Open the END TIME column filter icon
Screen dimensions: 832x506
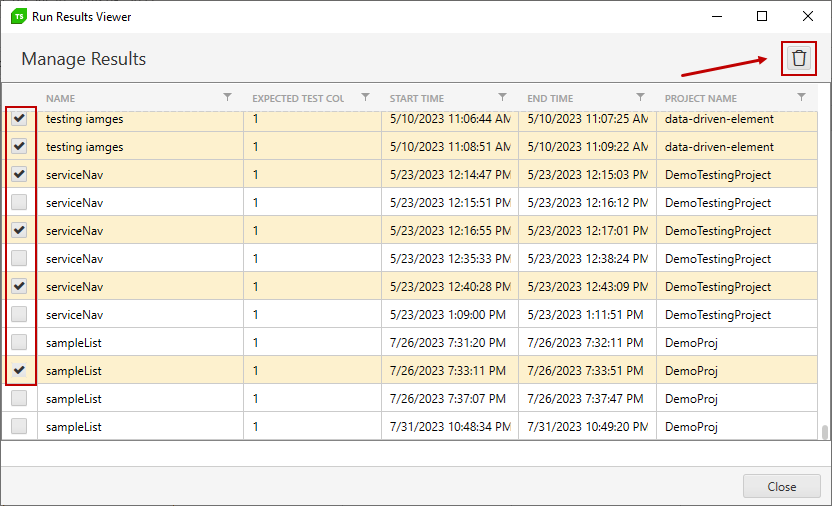click(640, 97)
